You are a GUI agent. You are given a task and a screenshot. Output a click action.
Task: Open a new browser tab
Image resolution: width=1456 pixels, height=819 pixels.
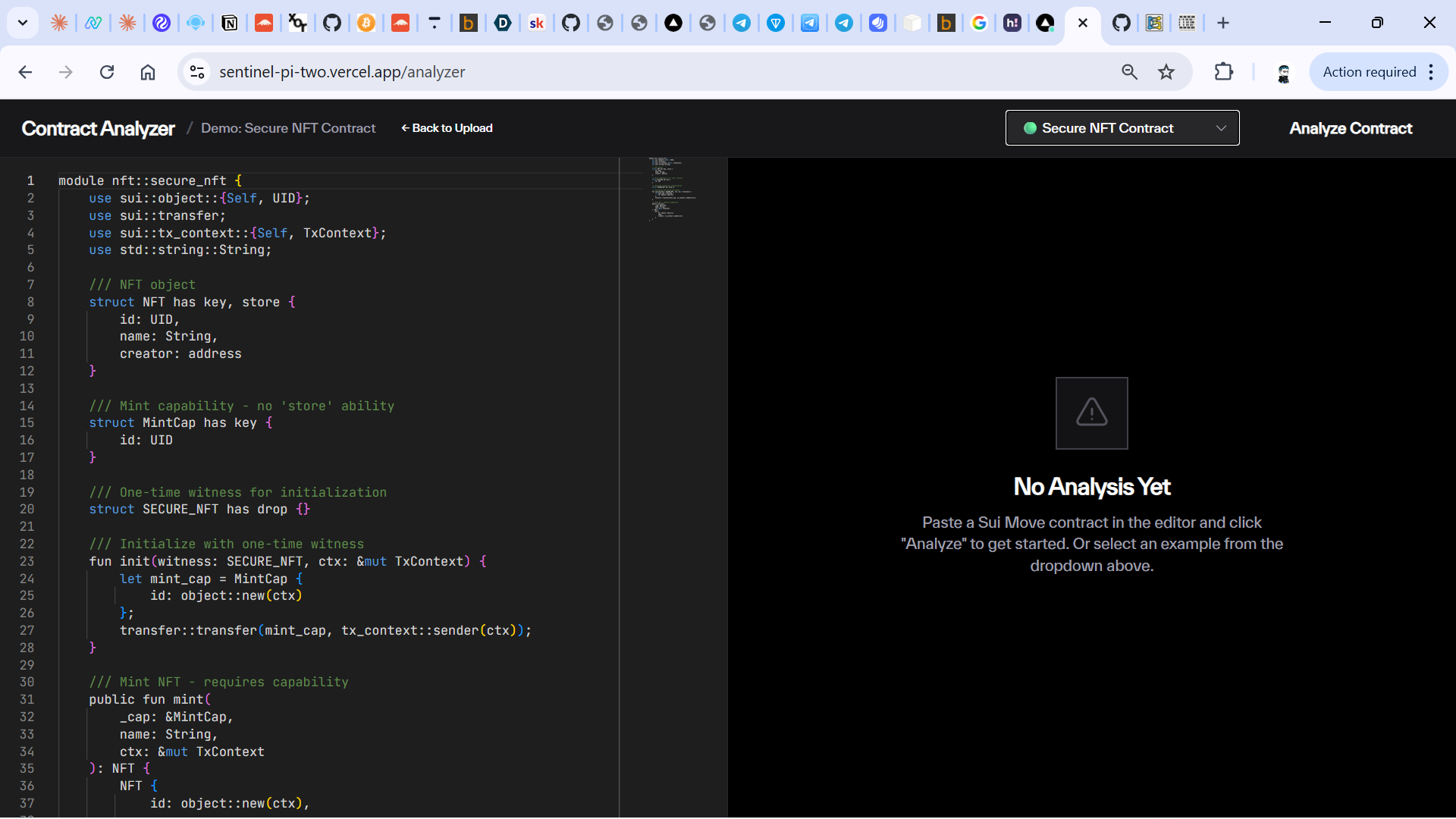1222,23
